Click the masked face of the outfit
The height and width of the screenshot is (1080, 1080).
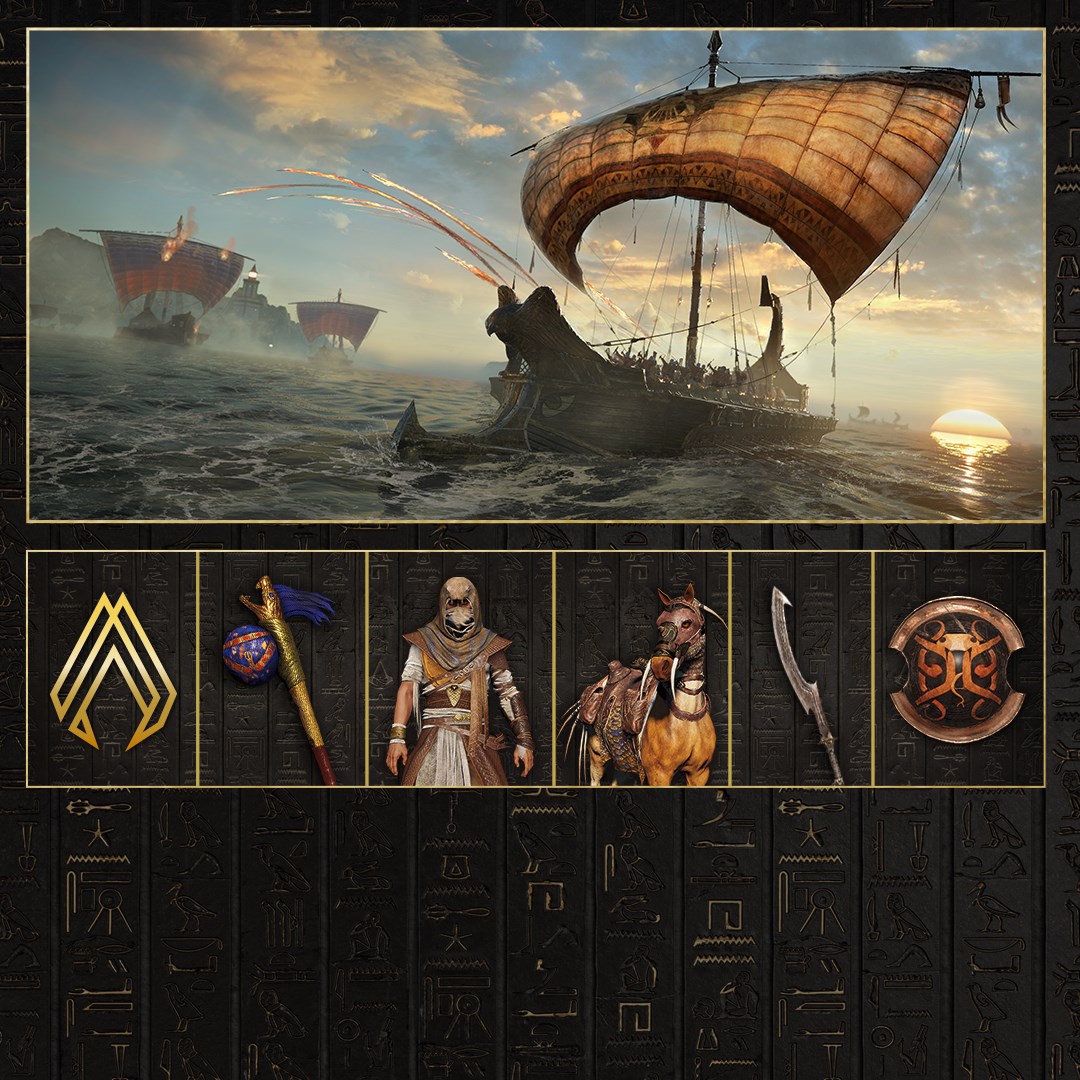(459, 608)
